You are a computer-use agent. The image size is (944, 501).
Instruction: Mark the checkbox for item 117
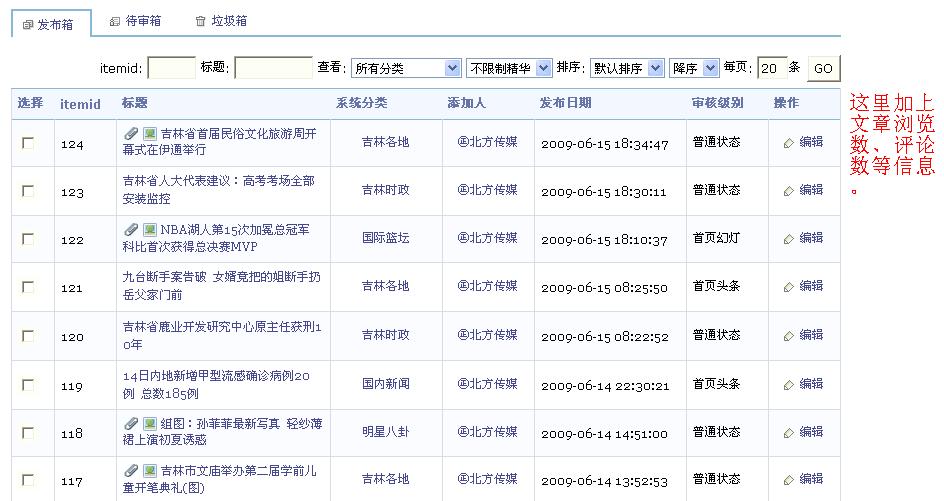[28, 480]
